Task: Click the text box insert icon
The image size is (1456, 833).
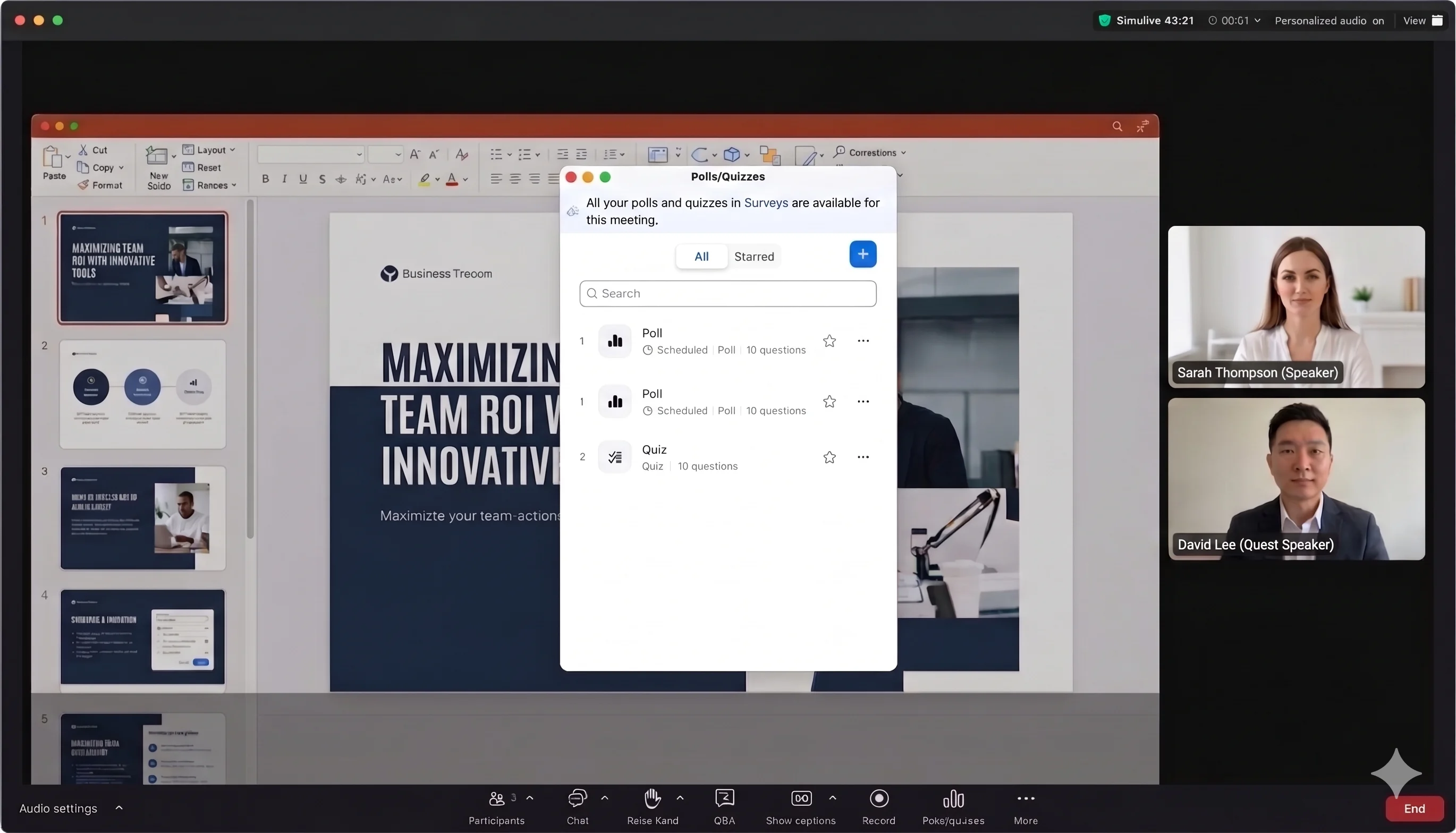Action: pos(657,155)
